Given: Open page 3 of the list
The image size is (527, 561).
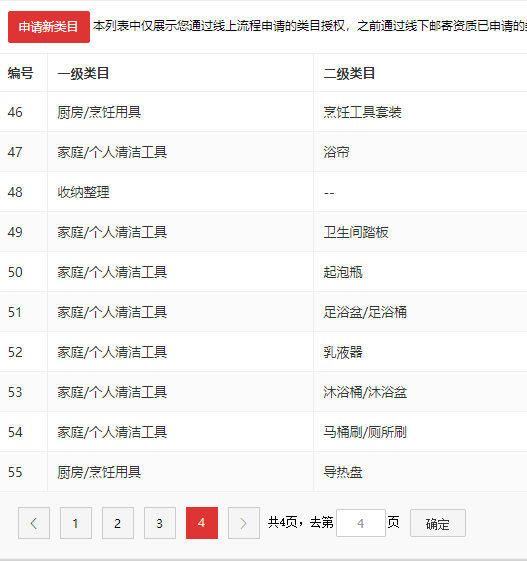Looking at the screenshot, I should [x=160, y=523].
